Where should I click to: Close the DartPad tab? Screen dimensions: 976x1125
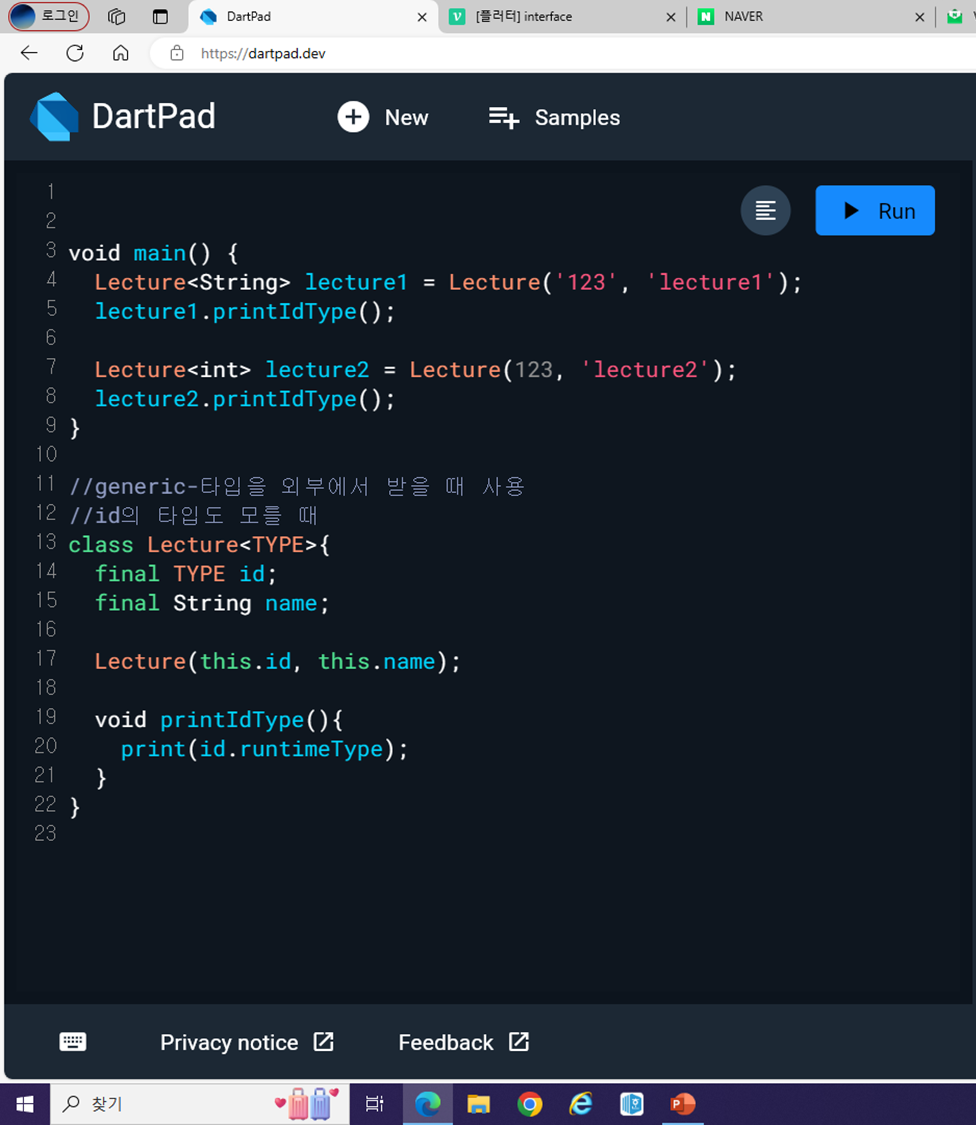422,17
